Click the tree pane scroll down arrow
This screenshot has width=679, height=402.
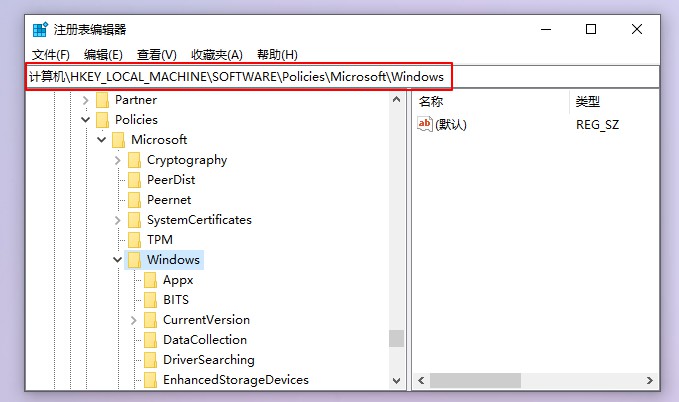[396, 381]
